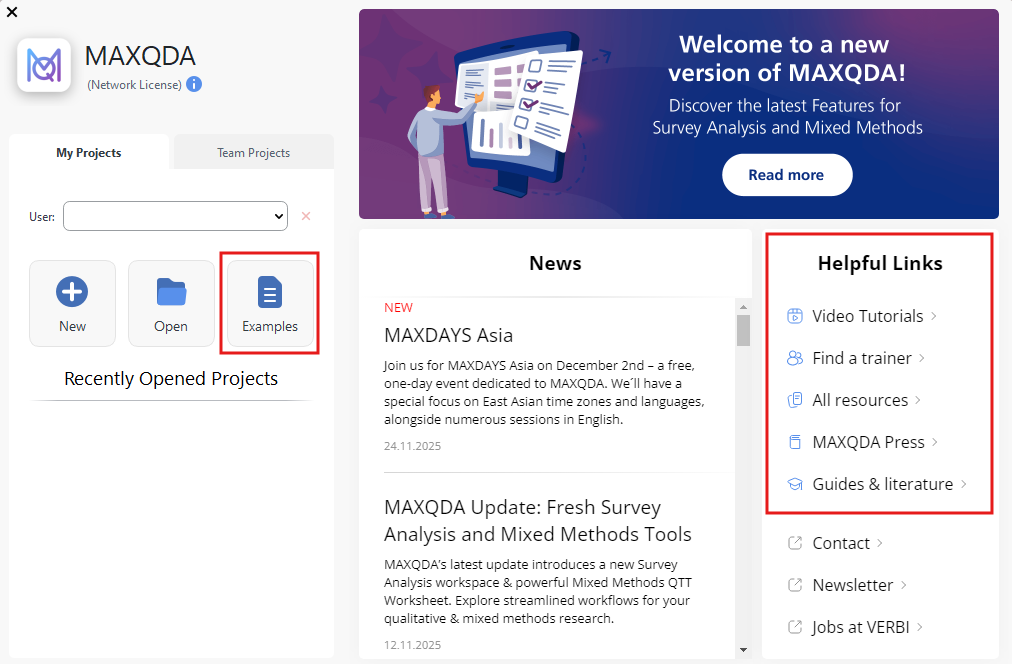The image size is (1012, 664).
Task: Click the Recently Opened Projects heading
Action: pyautogui.click(x=171, y=378)
